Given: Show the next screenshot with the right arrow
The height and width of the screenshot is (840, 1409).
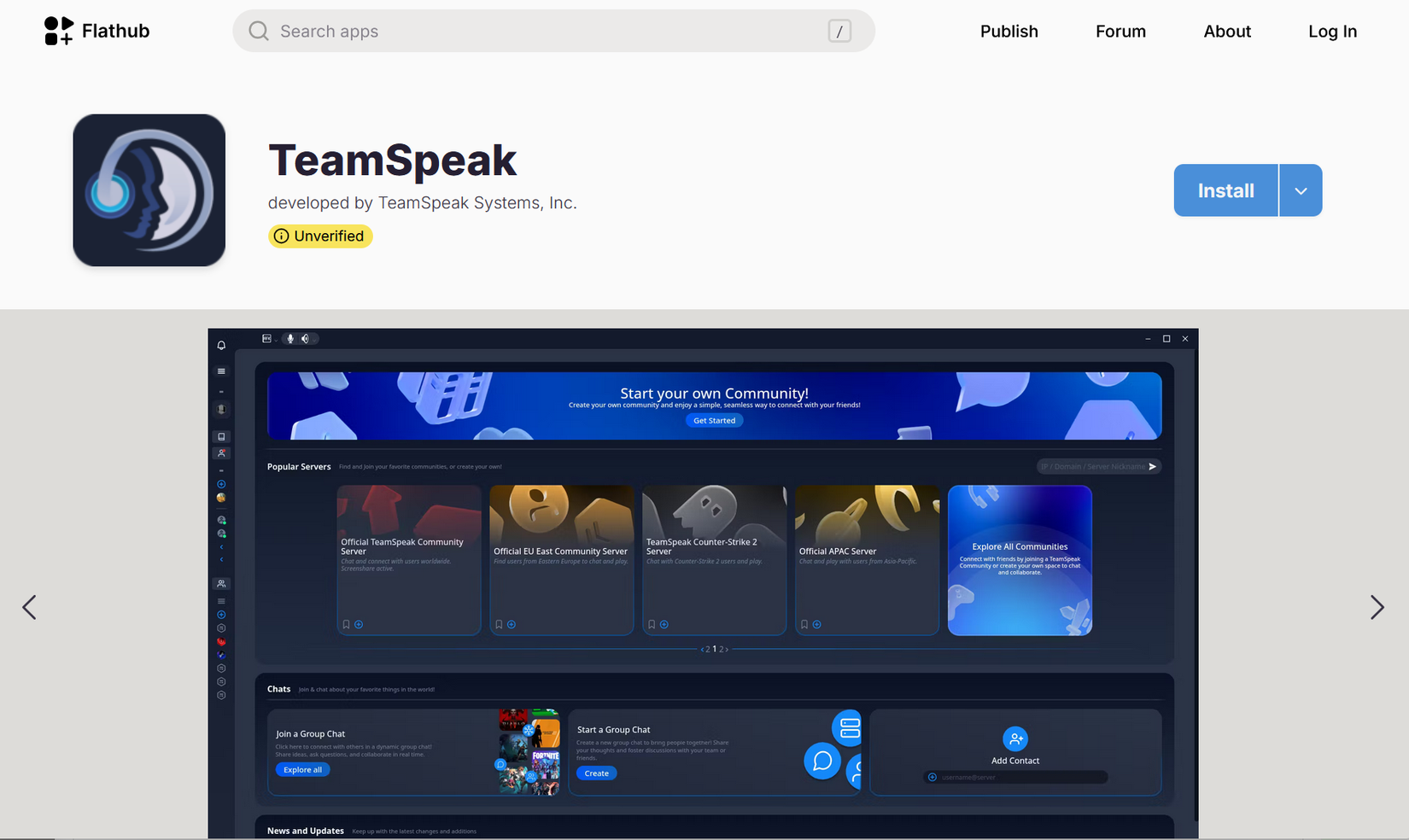Looking at the screenshot, I should 1377,607.
